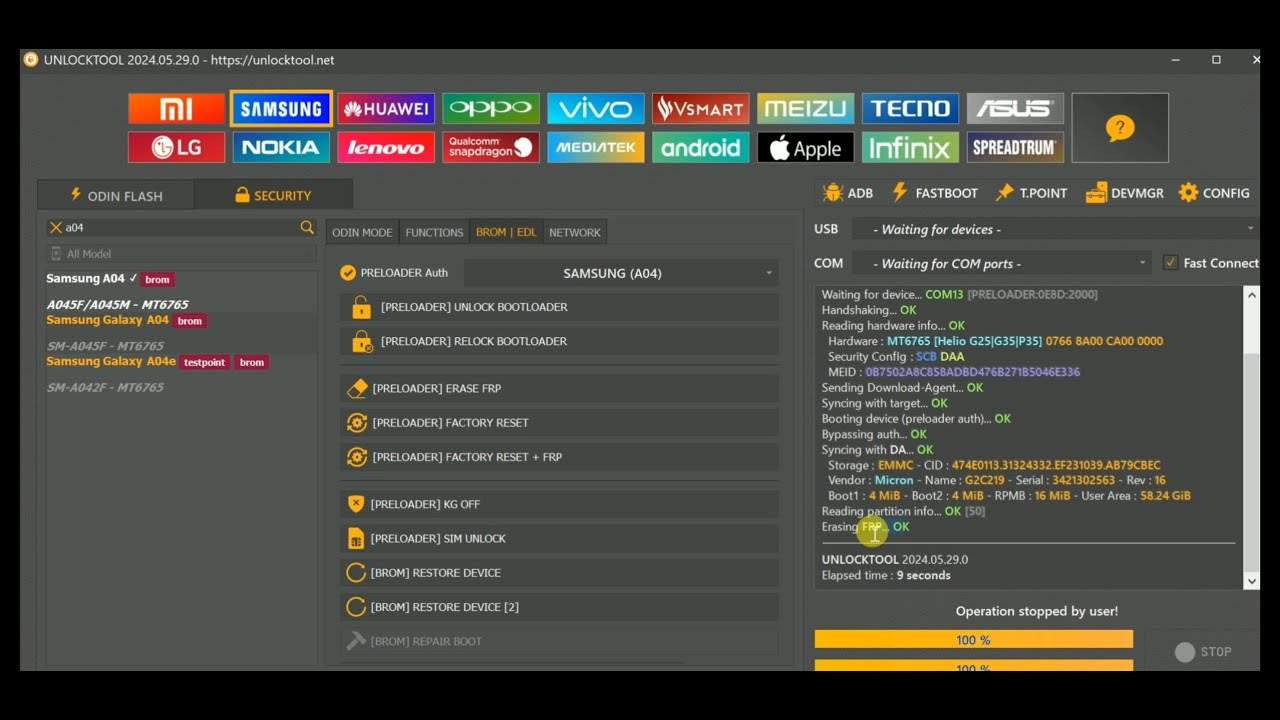Click the first 100 % progress bar
This screenshot has height=720, width=1280.
[x=973, y=640]
